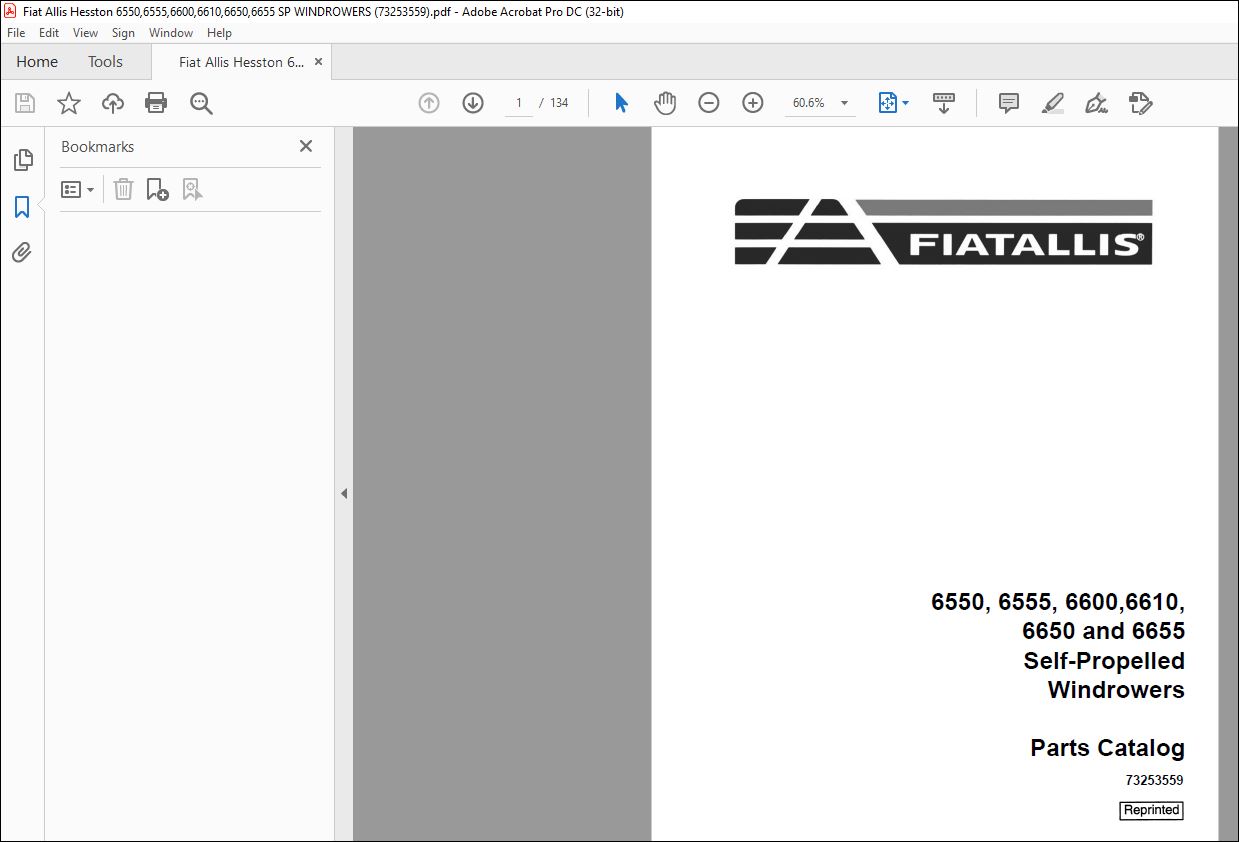Select the arrow Selection tool
The height and width of the screenshot is (842, 1239).
pos(621,103)
